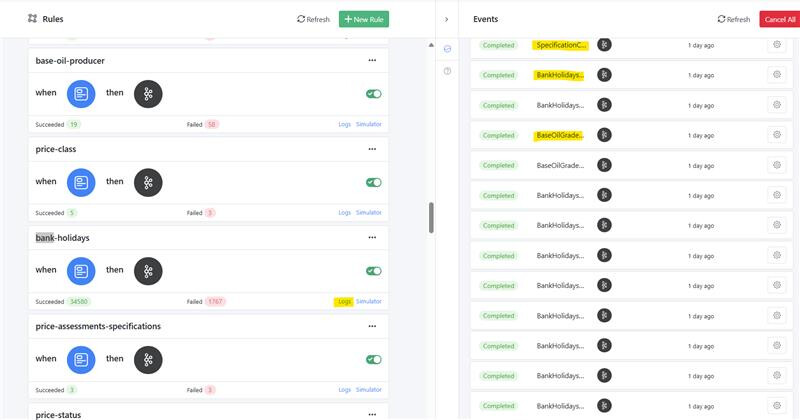Turn off the bank-holidays rule toggle

click(x=374, y=271)
